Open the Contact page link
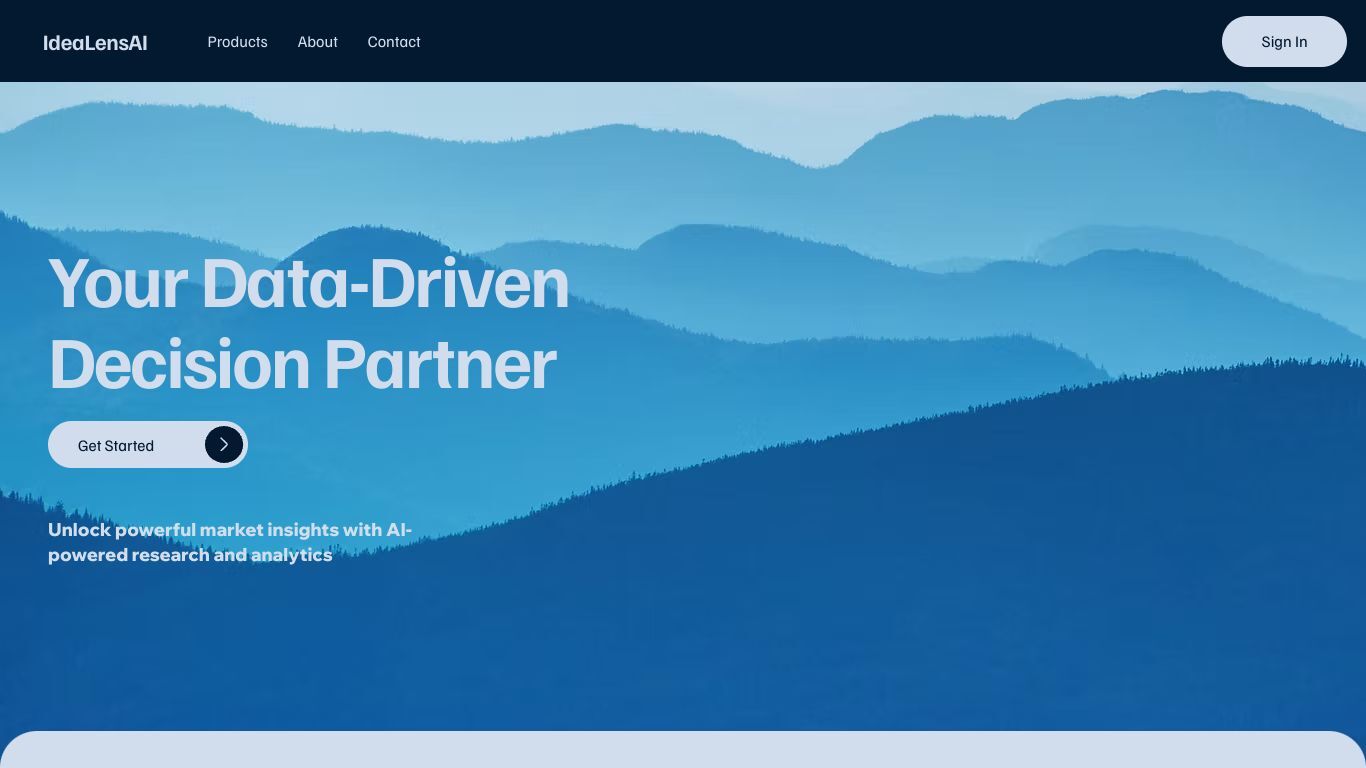 tap(394, 42)
